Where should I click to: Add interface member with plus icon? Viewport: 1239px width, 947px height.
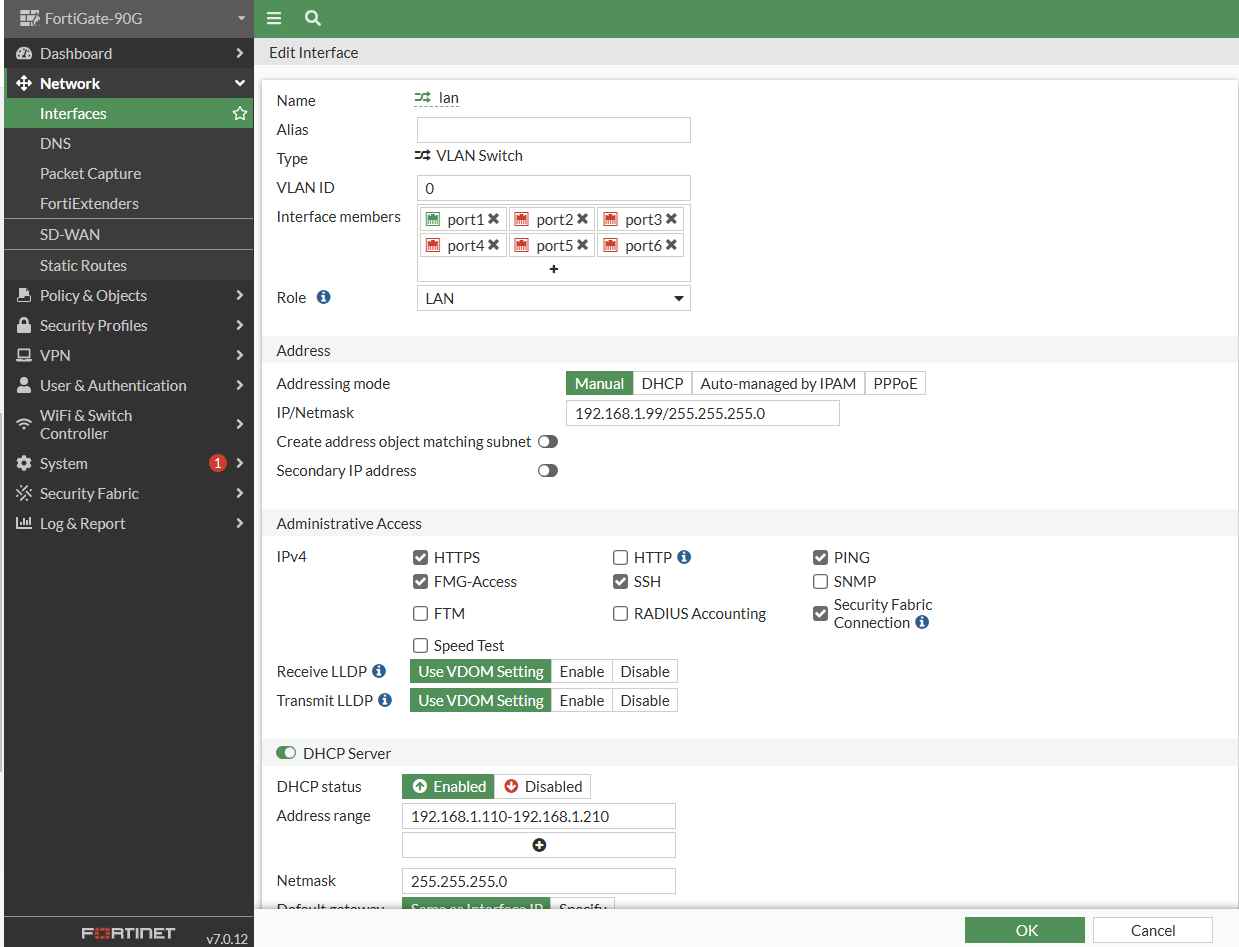554,269
